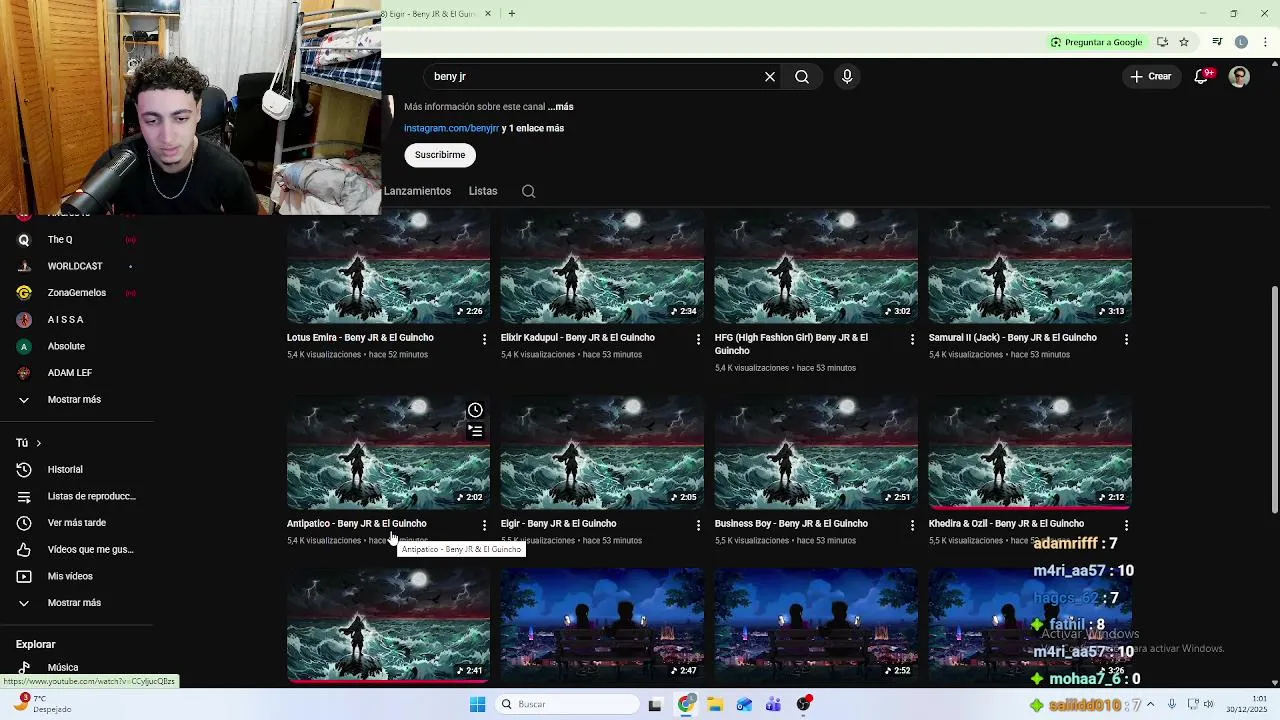Open the YouTube account avatar menu

pos(1239,76)
